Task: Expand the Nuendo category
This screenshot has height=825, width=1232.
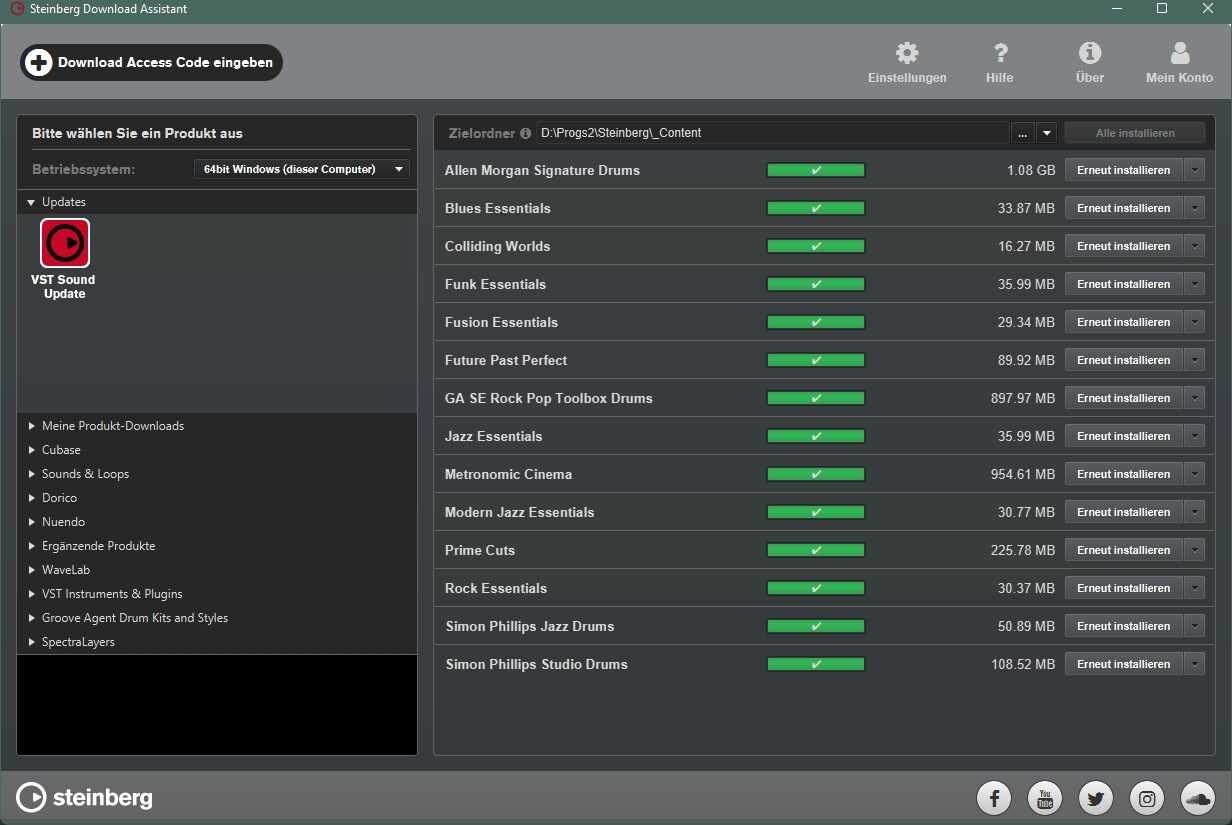Action: point(32,522)
